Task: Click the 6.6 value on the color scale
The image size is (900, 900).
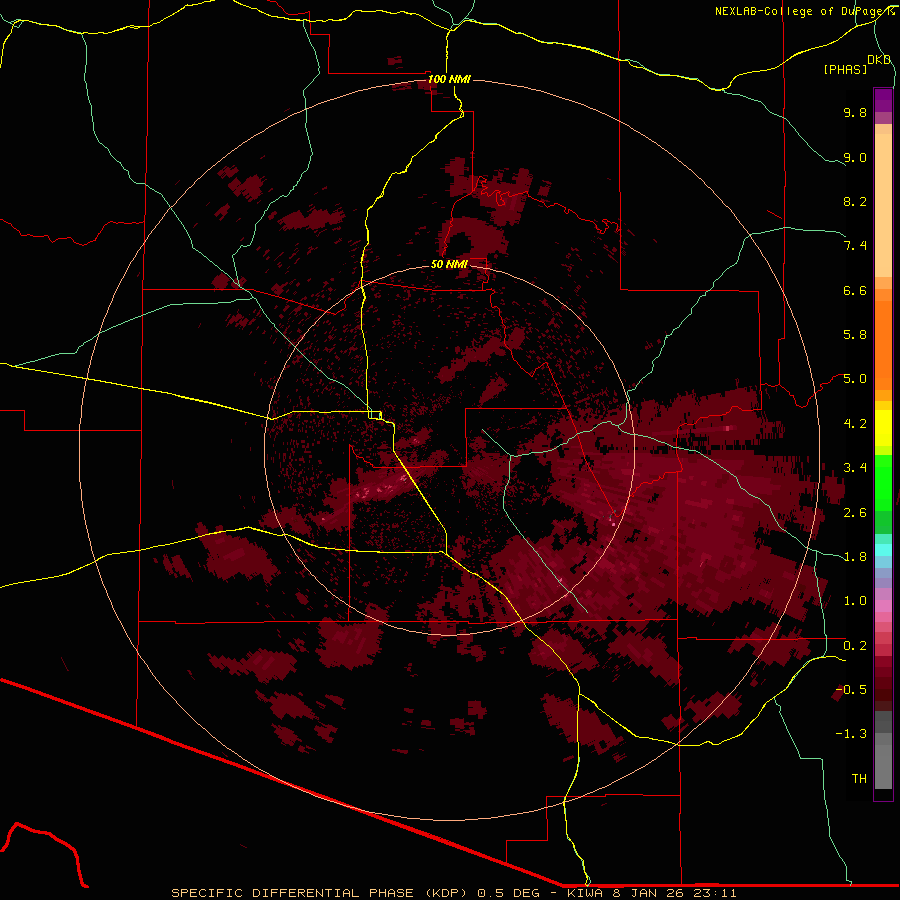Action: [855, 290]
